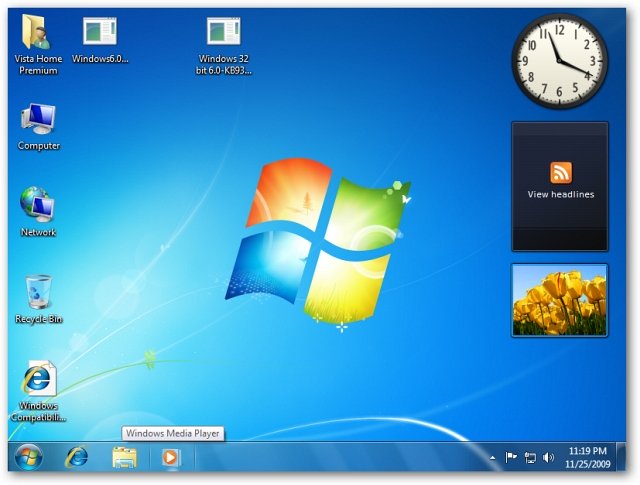Launch Internet Explorer from the taskbar
The height and width of the screenshot is (485, 640).
(x=76, y=457)
